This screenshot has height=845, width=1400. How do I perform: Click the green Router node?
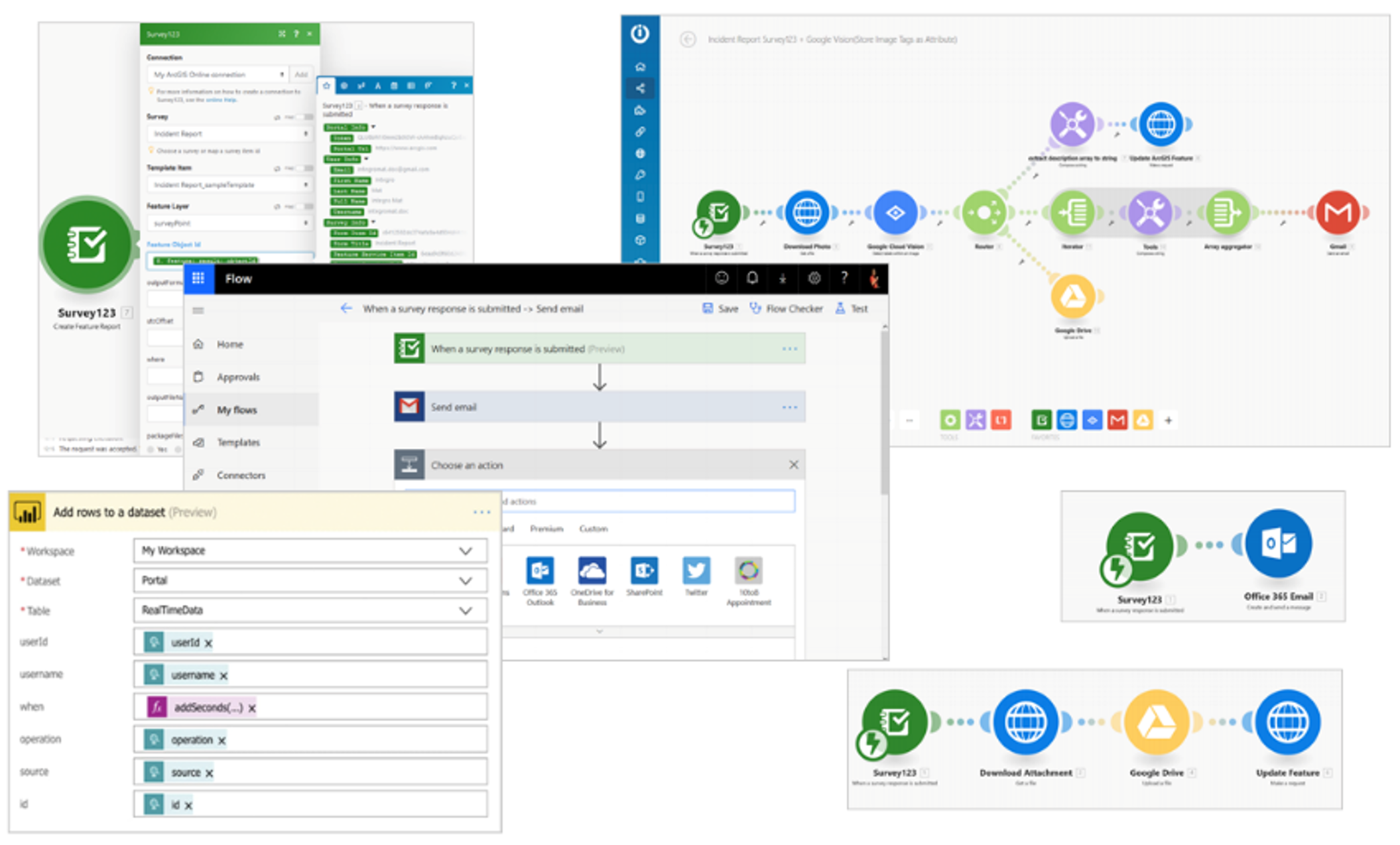(984, 213)
